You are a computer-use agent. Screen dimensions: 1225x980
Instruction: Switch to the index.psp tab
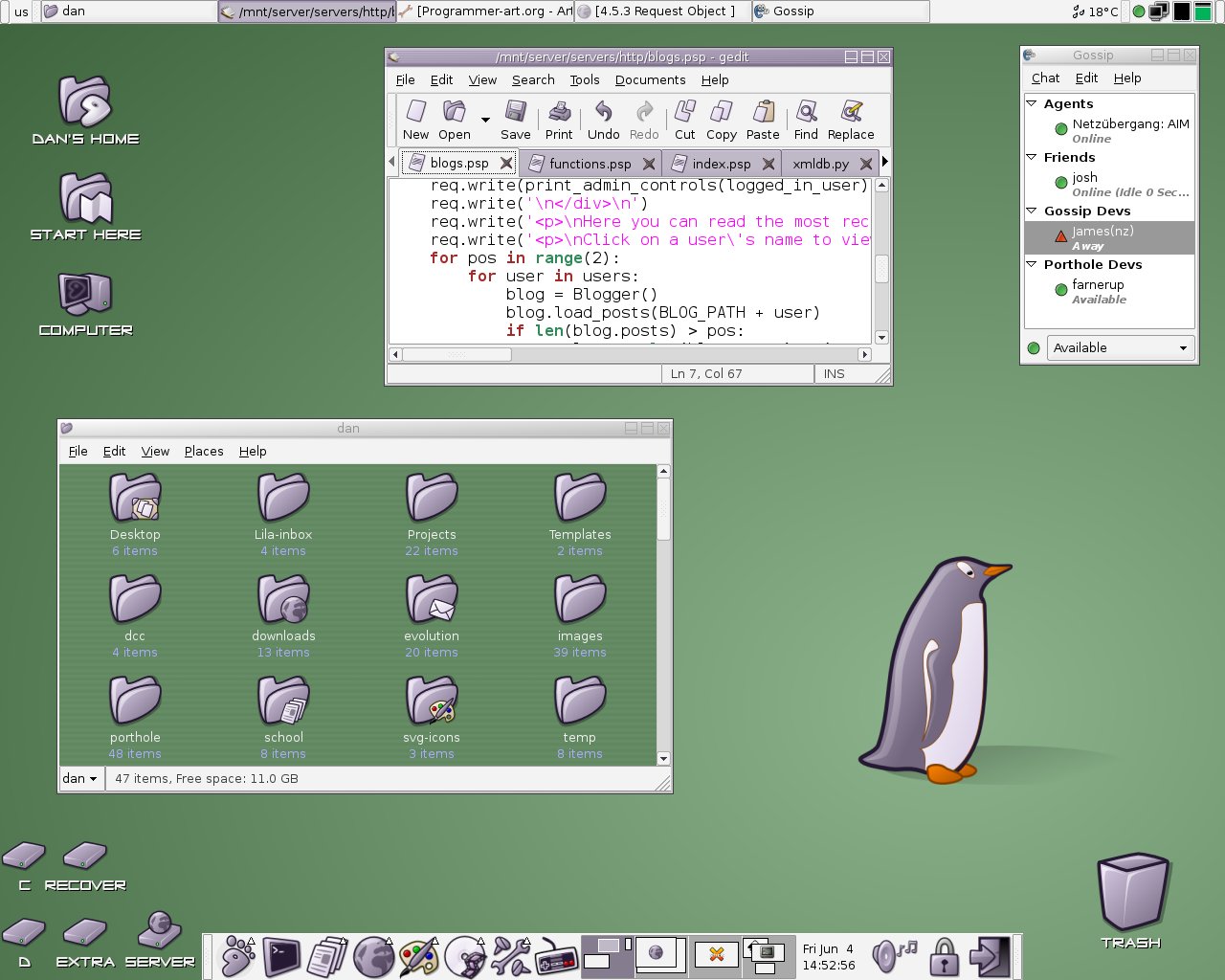pyautogui.click(x=722, y=164)
